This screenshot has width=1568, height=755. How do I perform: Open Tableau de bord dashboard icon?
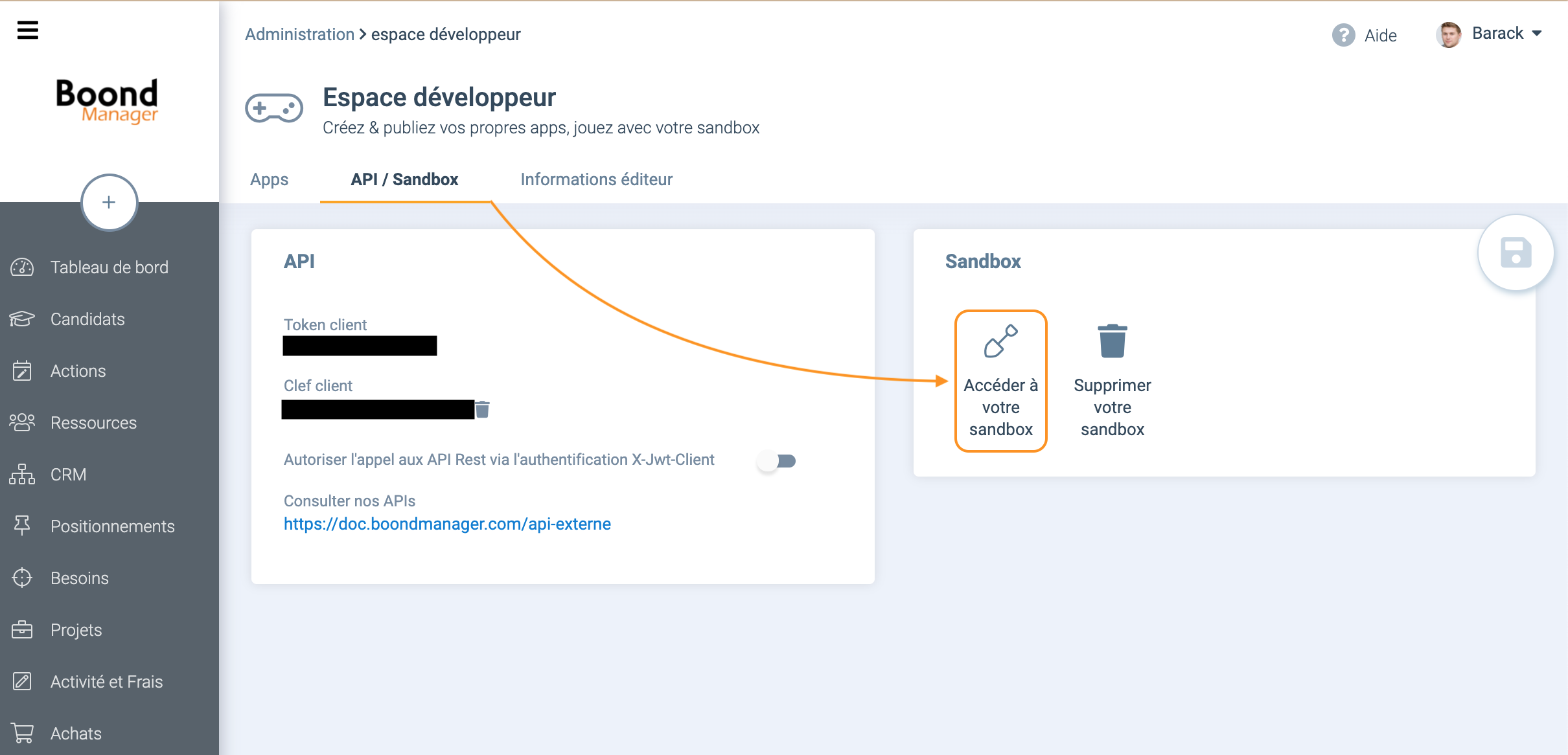22,267
